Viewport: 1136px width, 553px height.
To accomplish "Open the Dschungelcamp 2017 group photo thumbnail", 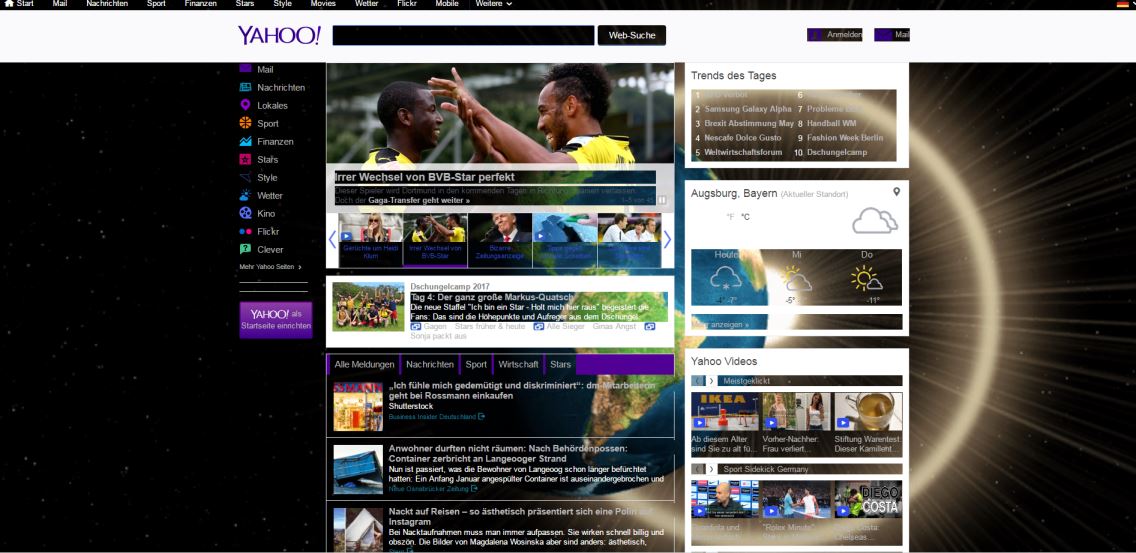I will 368,307.
